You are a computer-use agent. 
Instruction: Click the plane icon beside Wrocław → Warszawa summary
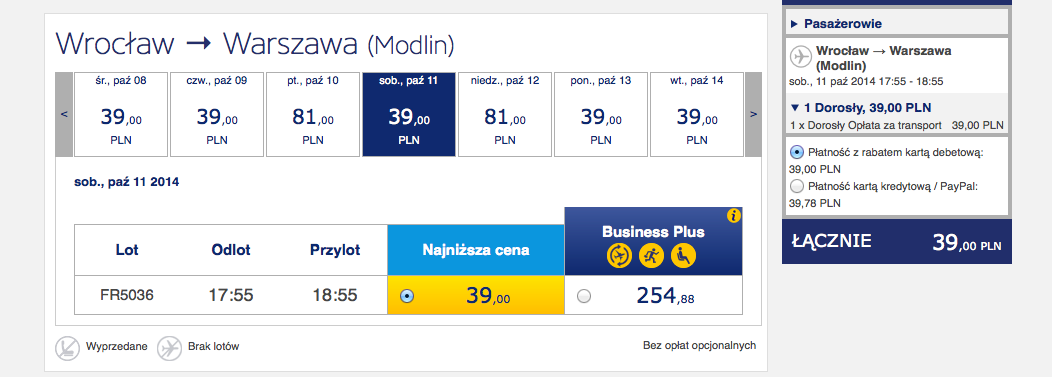pyautogui.click(x=800, y=57)
